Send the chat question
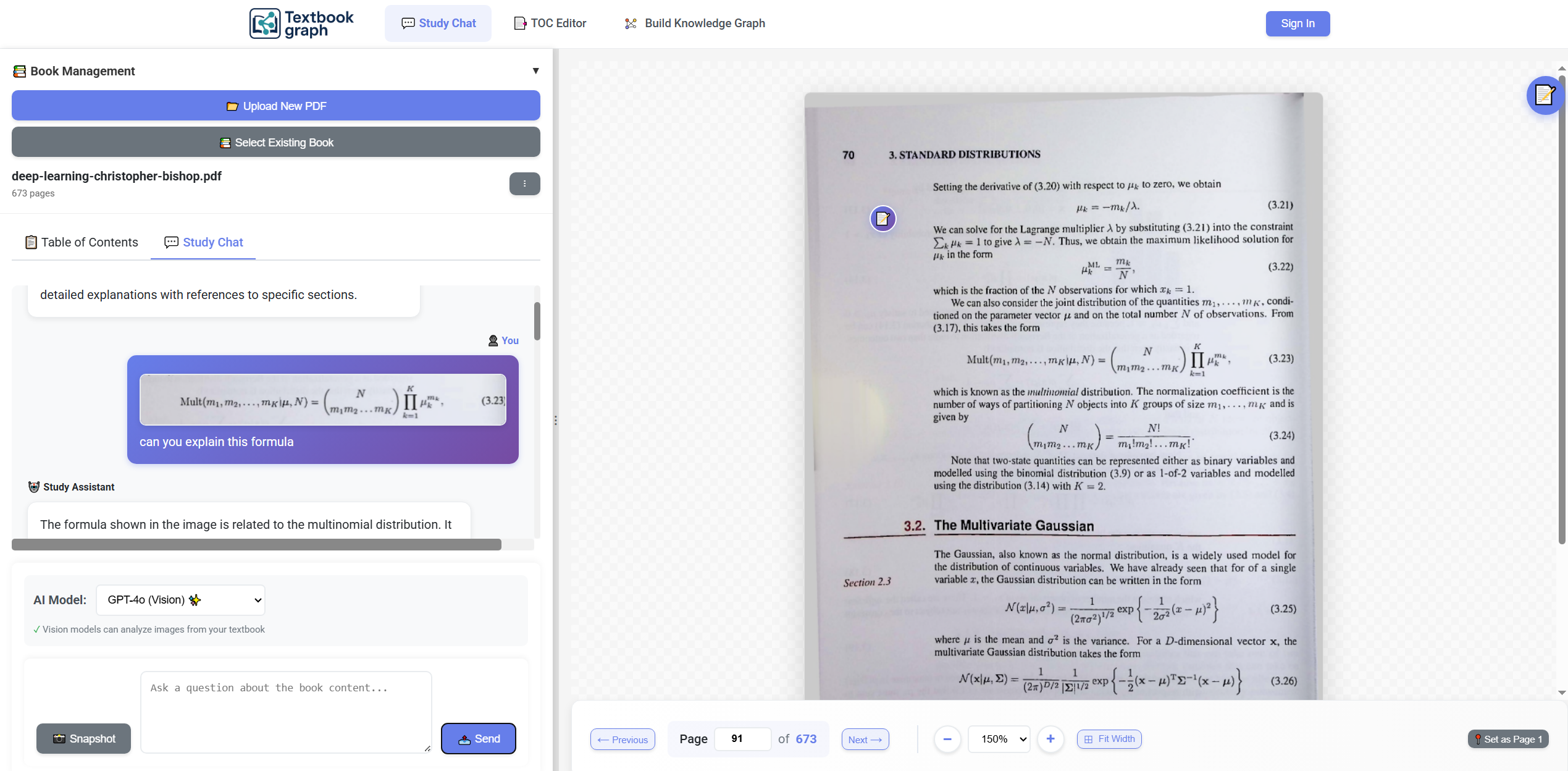 pos(479,738)
